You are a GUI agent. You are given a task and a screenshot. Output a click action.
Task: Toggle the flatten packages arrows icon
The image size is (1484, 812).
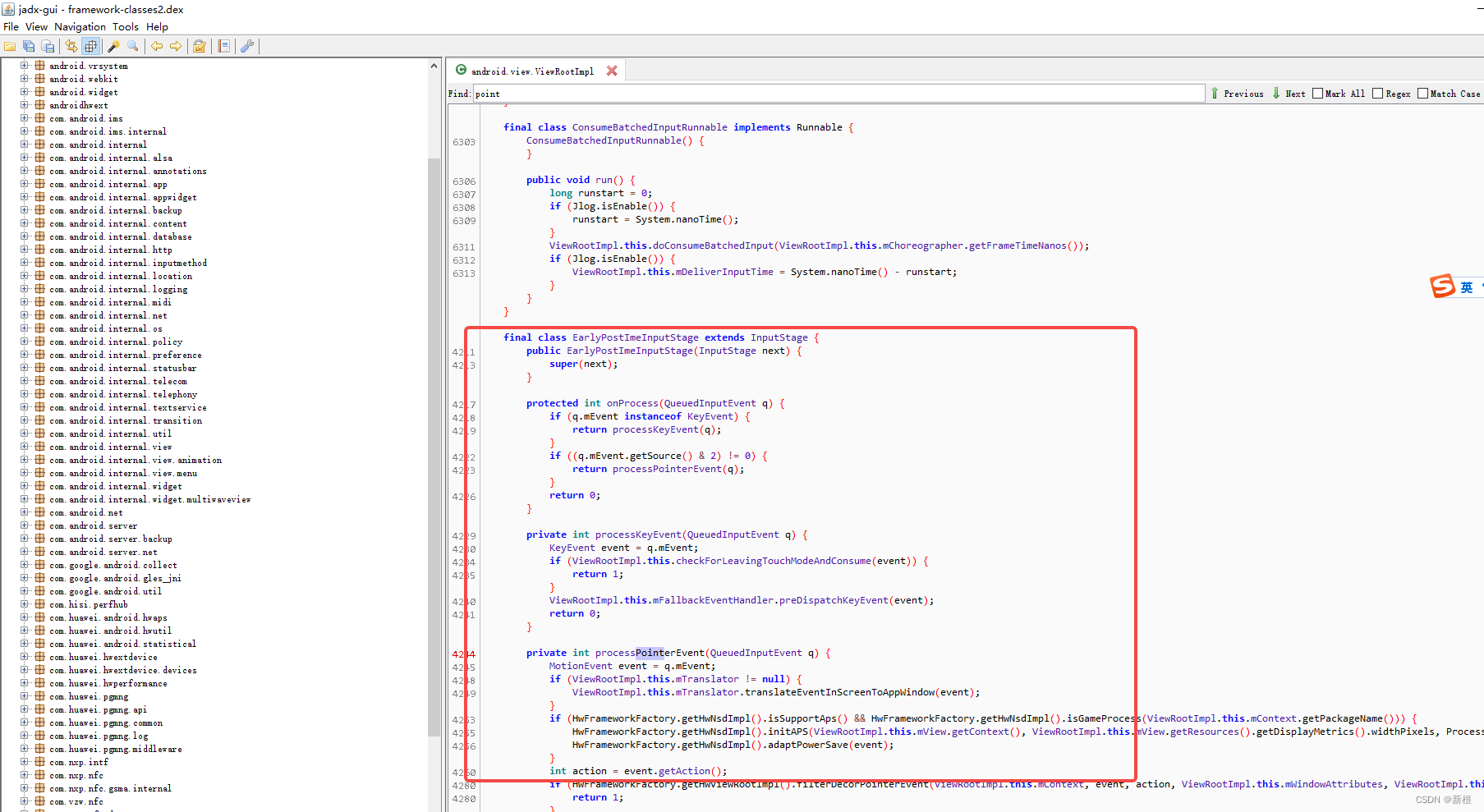tap(71, 46)
